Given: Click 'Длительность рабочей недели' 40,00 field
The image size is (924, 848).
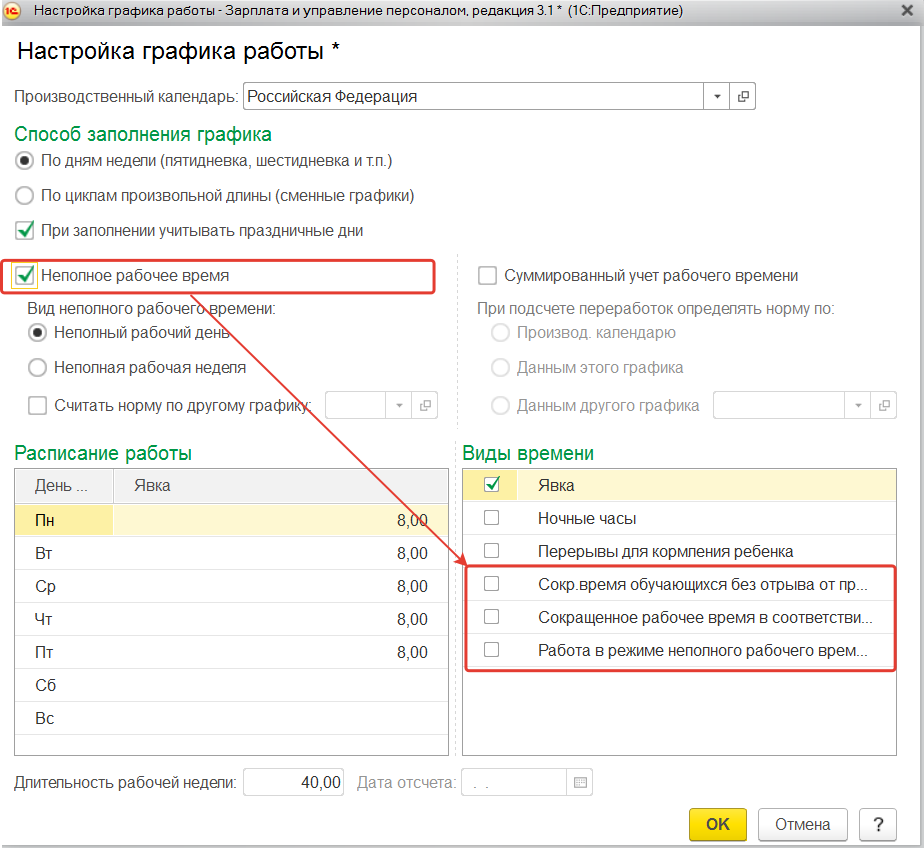Looking at the screenshot, I should (293, 783).
